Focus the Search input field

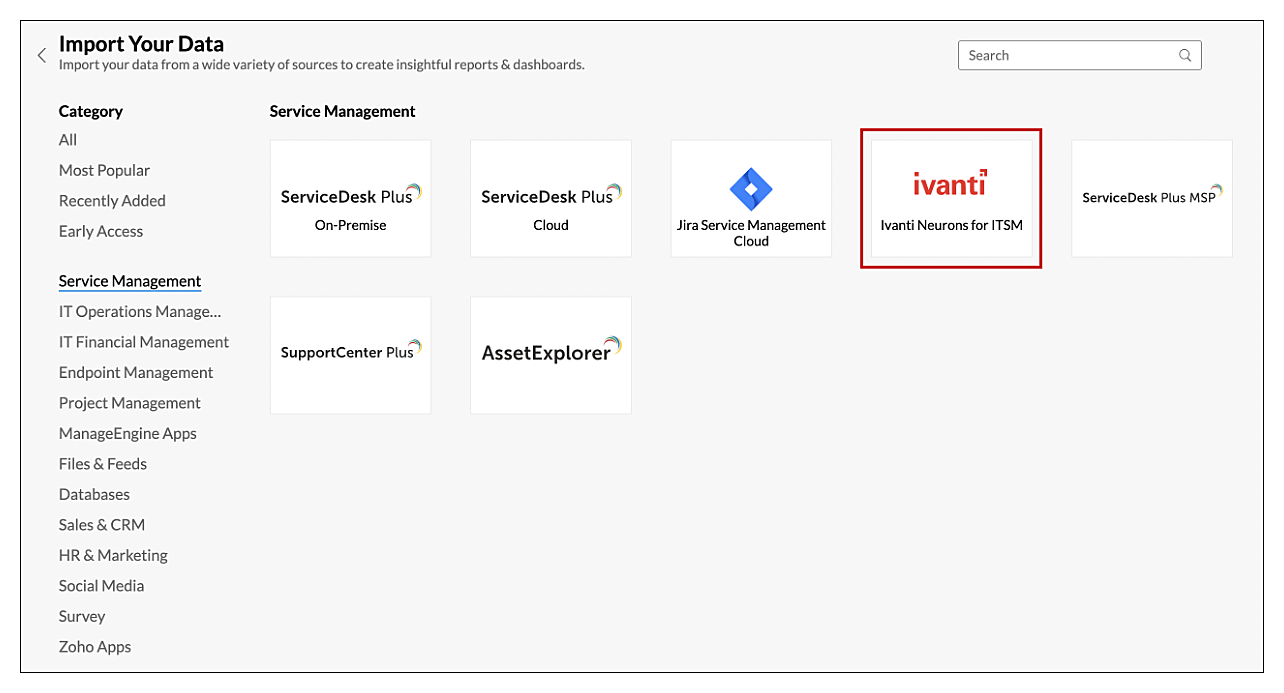(1079, 56)
